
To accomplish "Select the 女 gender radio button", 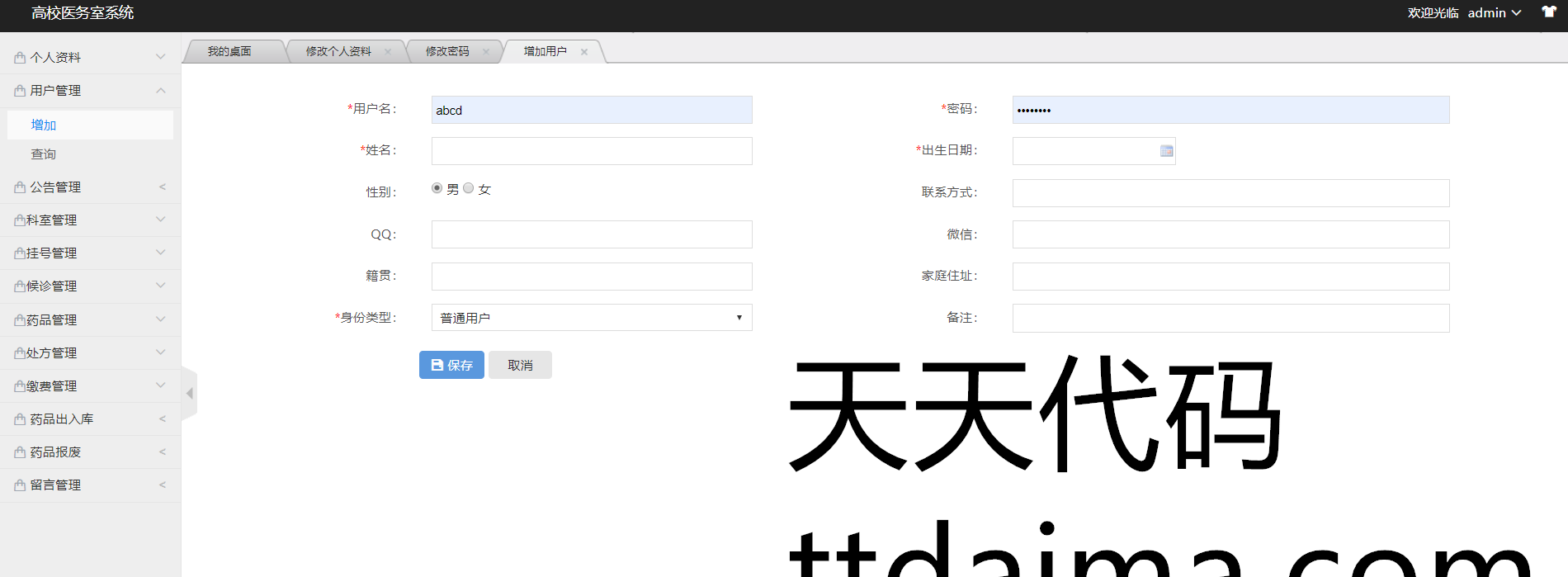I will pyautogui.click(x=469, y=188).
